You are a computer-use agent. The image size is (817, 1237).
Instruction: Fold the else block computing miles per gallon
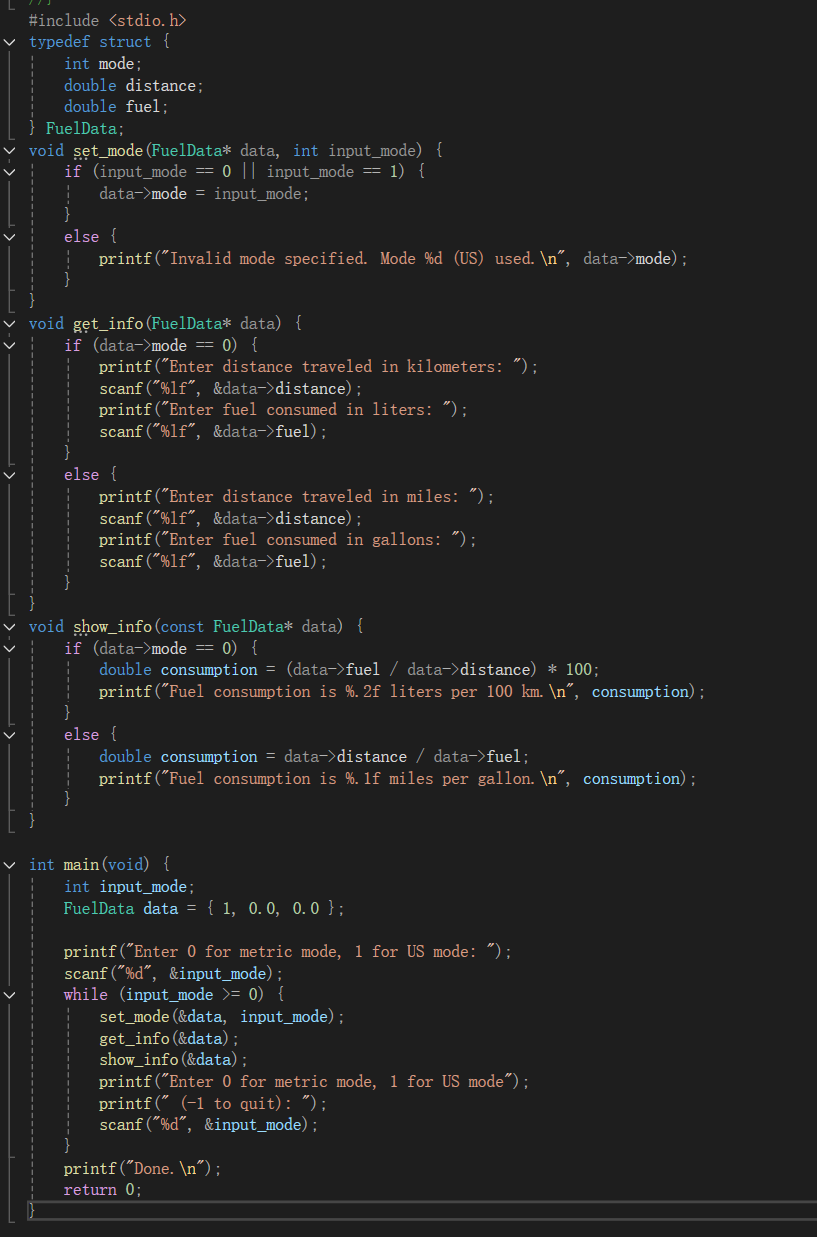(9, 735)
